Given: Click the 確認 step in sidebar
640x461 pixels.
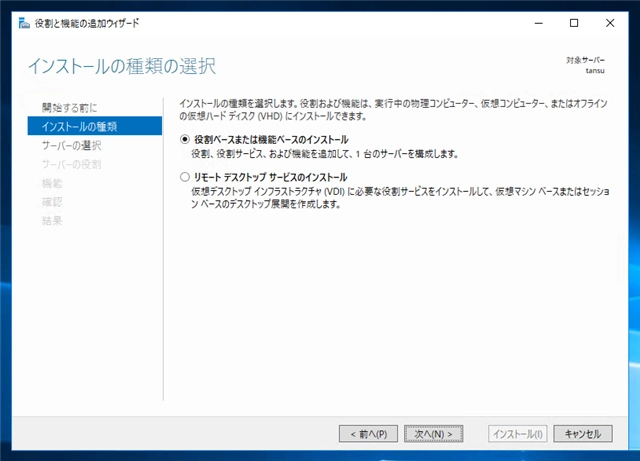Looking at the screenshot, I should click(x=52, y=202).
